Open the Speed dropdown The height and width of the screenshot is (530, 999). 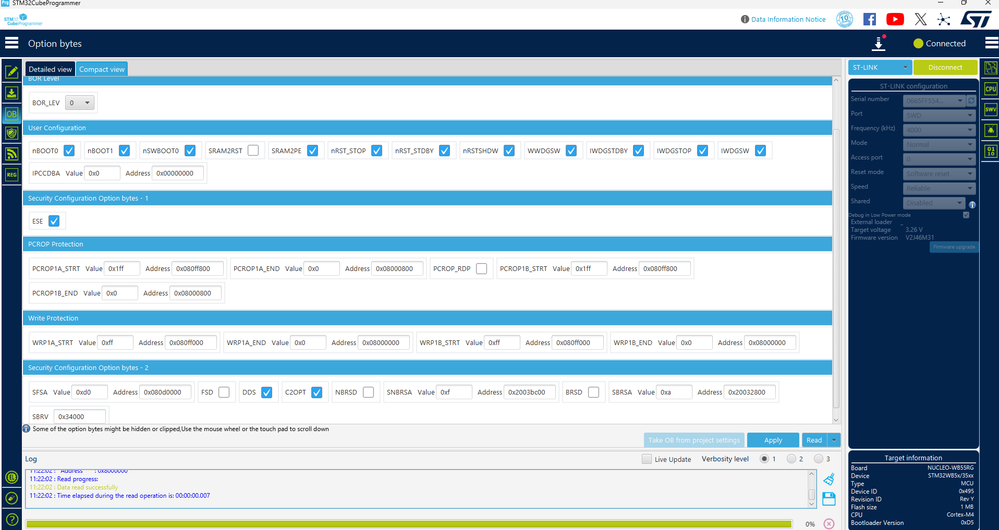pyautogui.click(x=939, y=189)
